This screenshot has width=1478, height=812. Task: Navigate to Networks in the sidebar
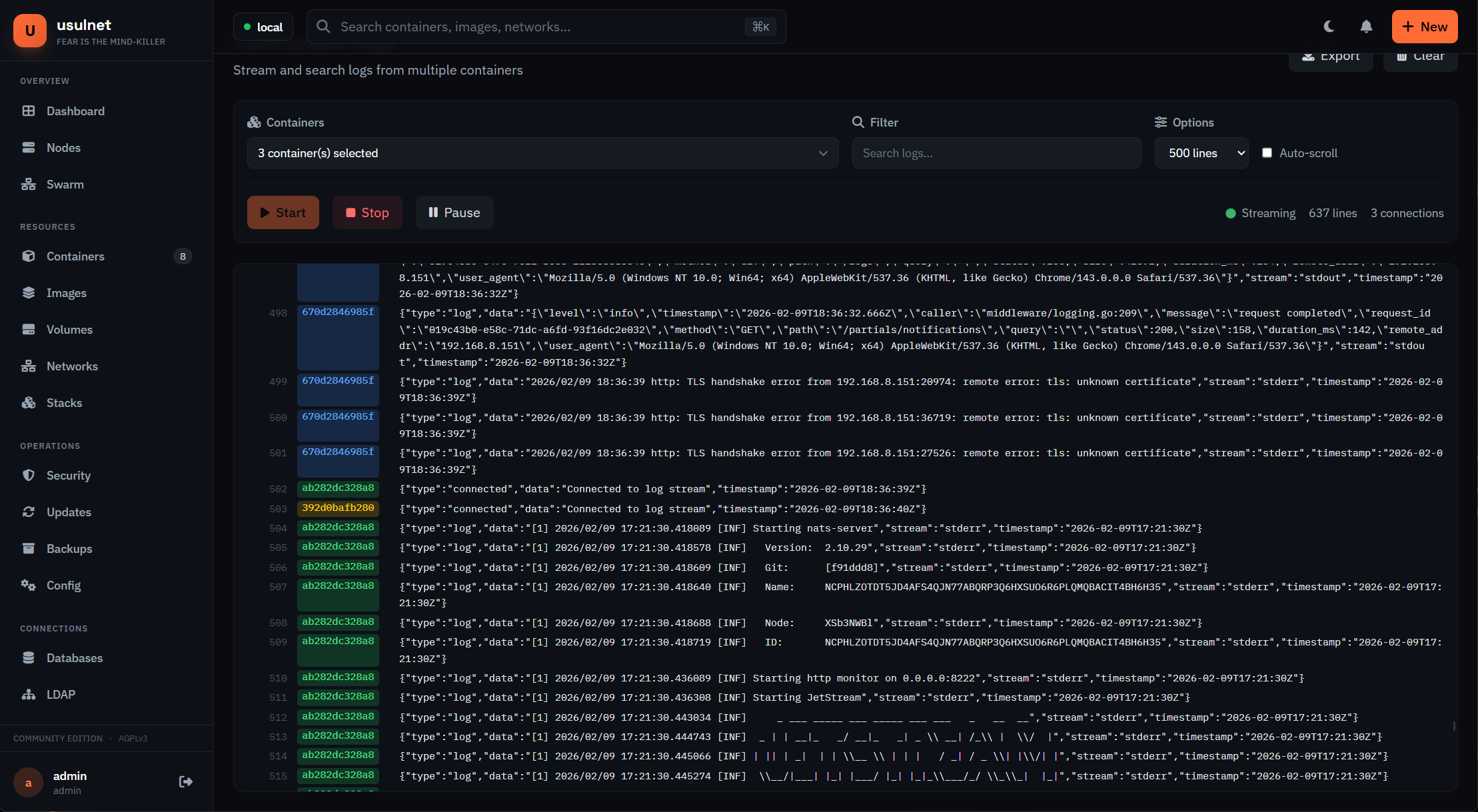click(71, 366)
